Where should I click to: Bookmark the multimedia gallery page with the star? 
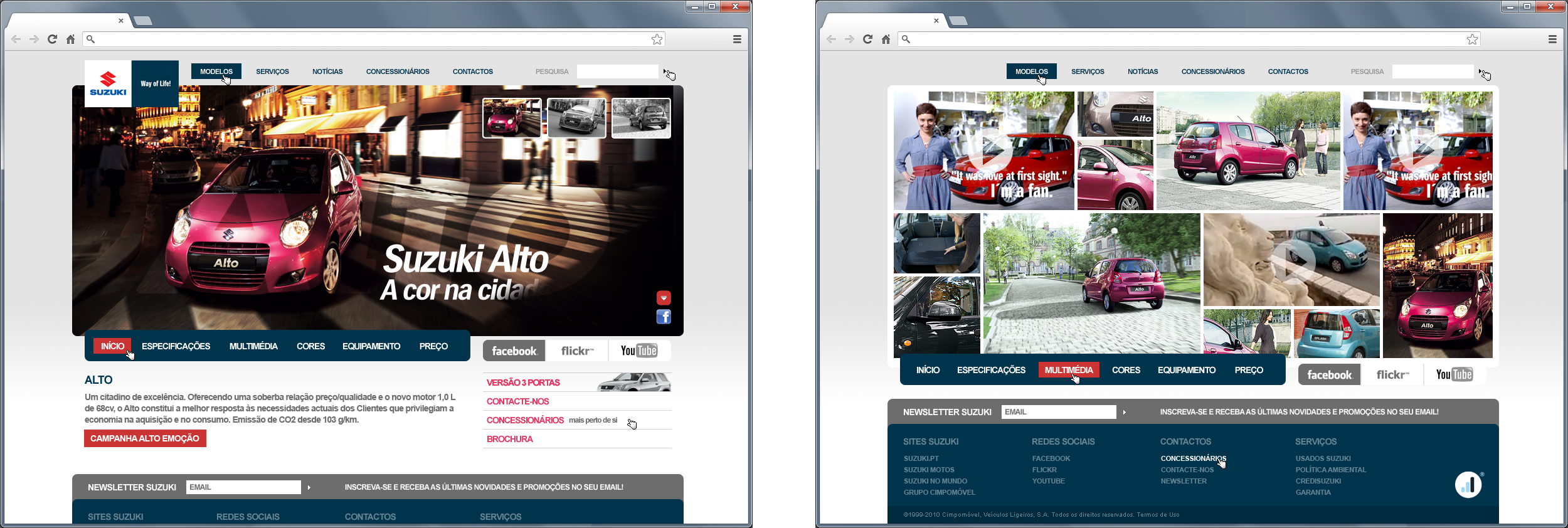(1472, 39)
